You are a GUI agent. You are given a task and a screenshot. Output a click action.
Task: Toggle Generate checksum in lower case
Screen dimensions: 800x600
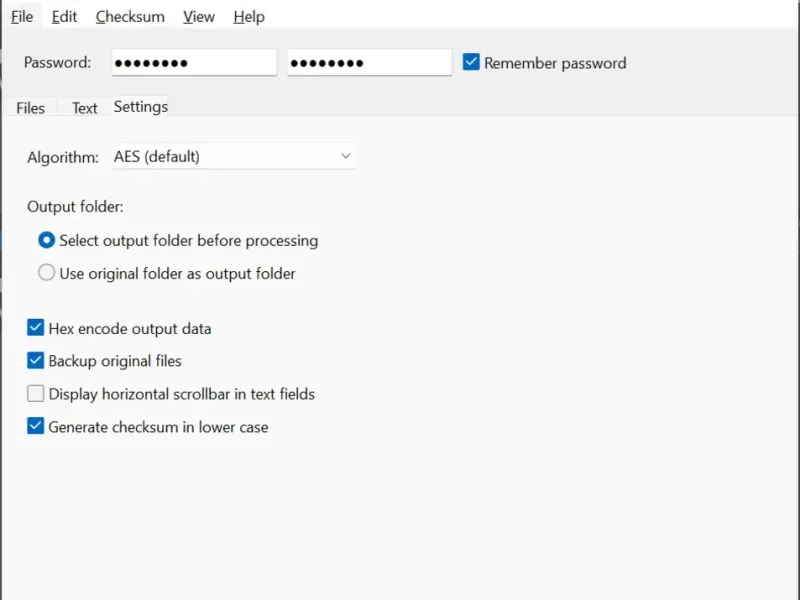[x=36, y=427]
